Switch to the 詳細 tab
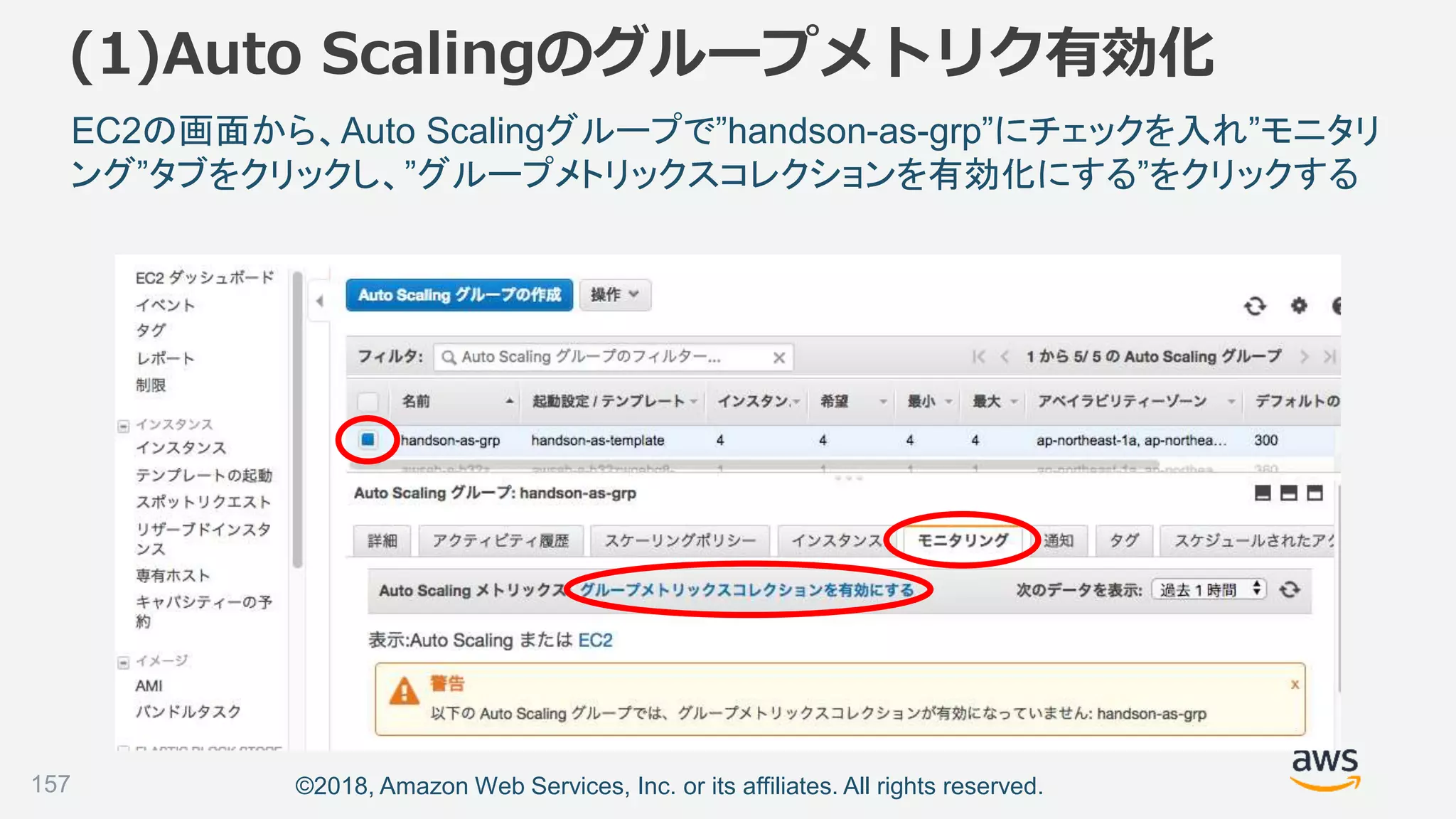This screenshot has height=819, width=1456. click(382, 541)
